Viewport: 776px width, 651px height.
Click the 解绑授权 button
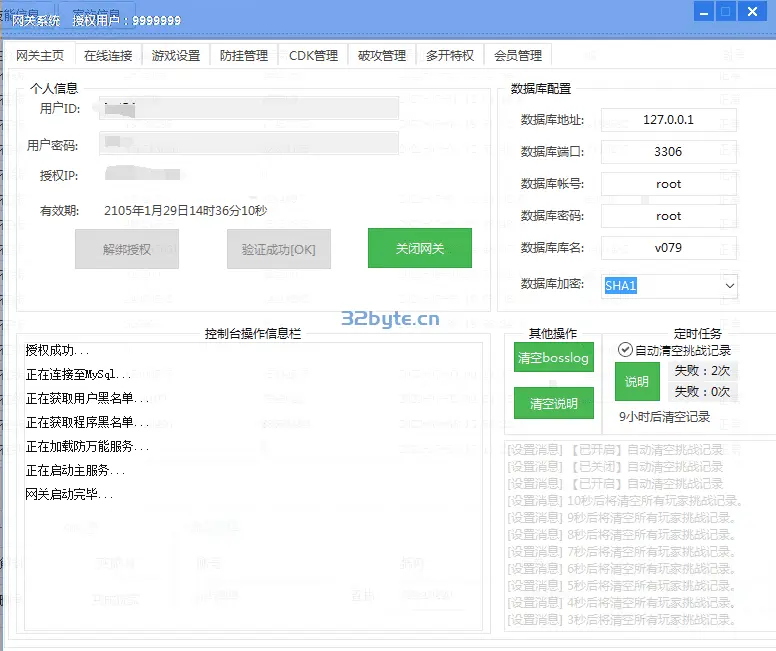pyautogui.click(x=127, y=249)
